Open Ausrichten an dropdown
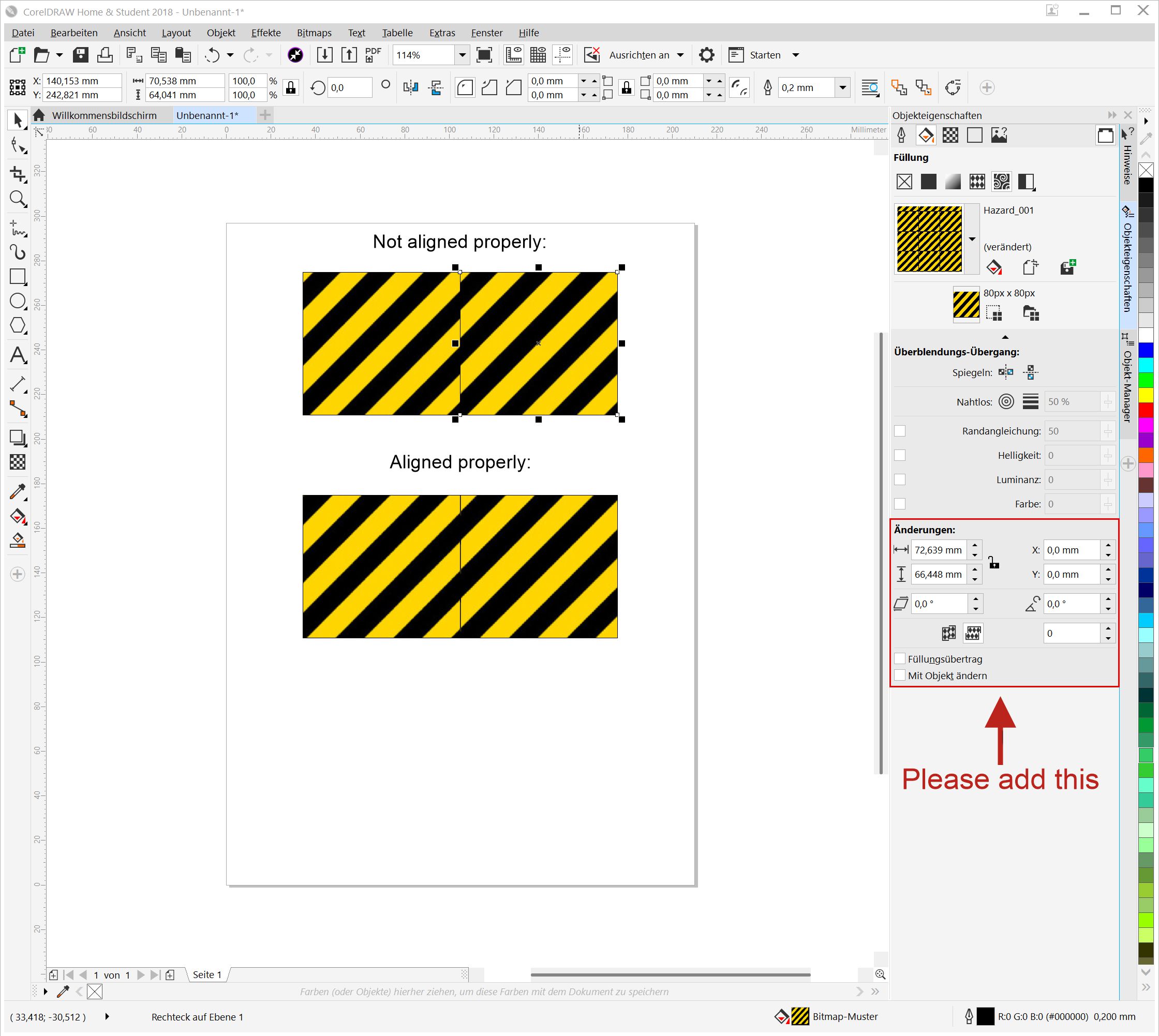The height and width of the screenshot is (1036, 1159). (x=680, y=55)
